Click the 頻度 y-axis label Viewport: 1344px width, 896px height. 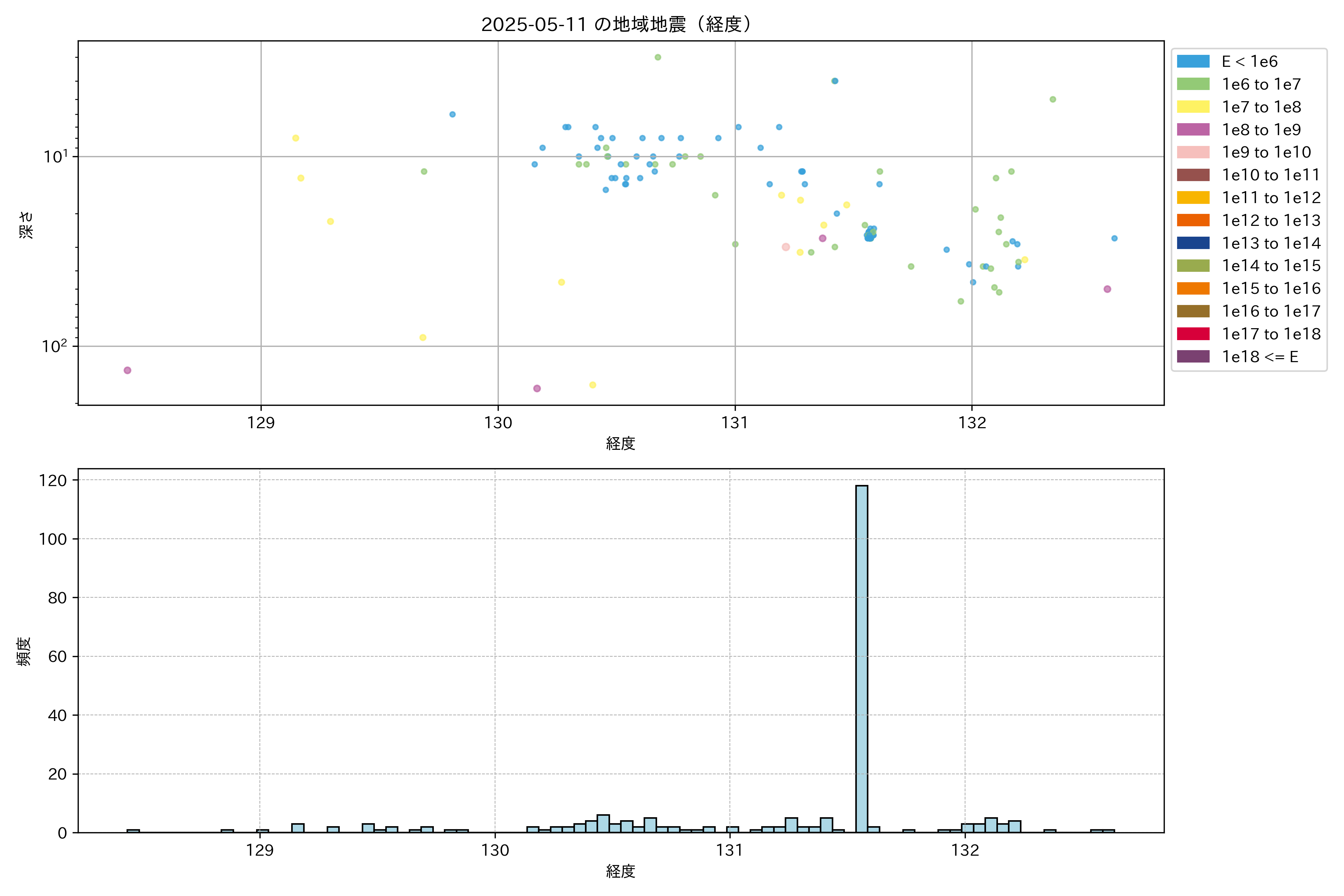click(24, 651)
